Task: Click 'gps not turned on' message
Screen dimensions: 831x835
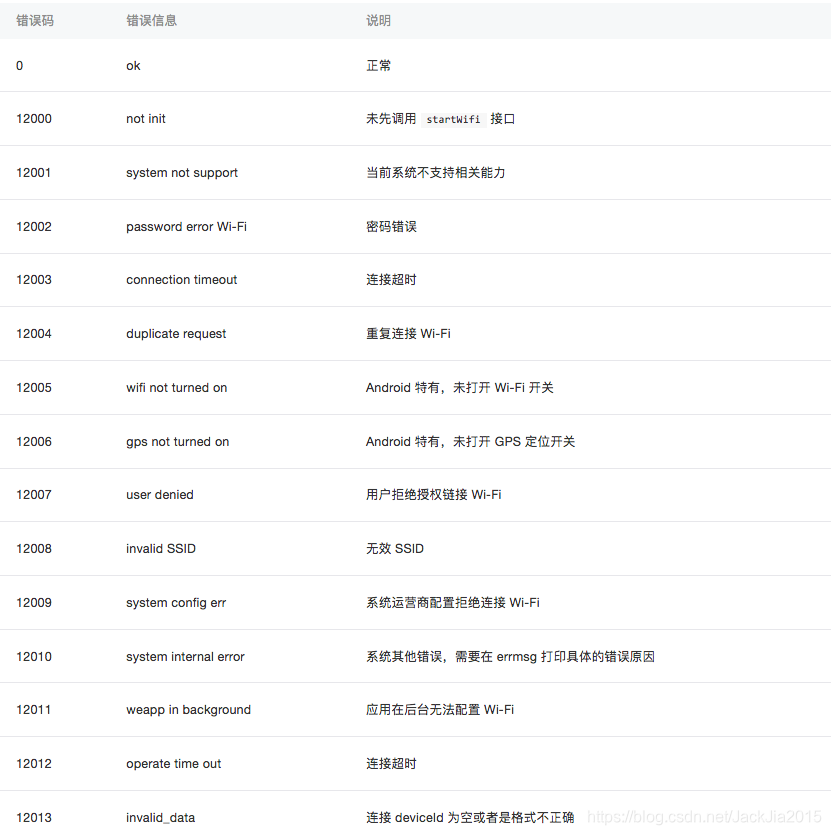Action: click(177, 442)
